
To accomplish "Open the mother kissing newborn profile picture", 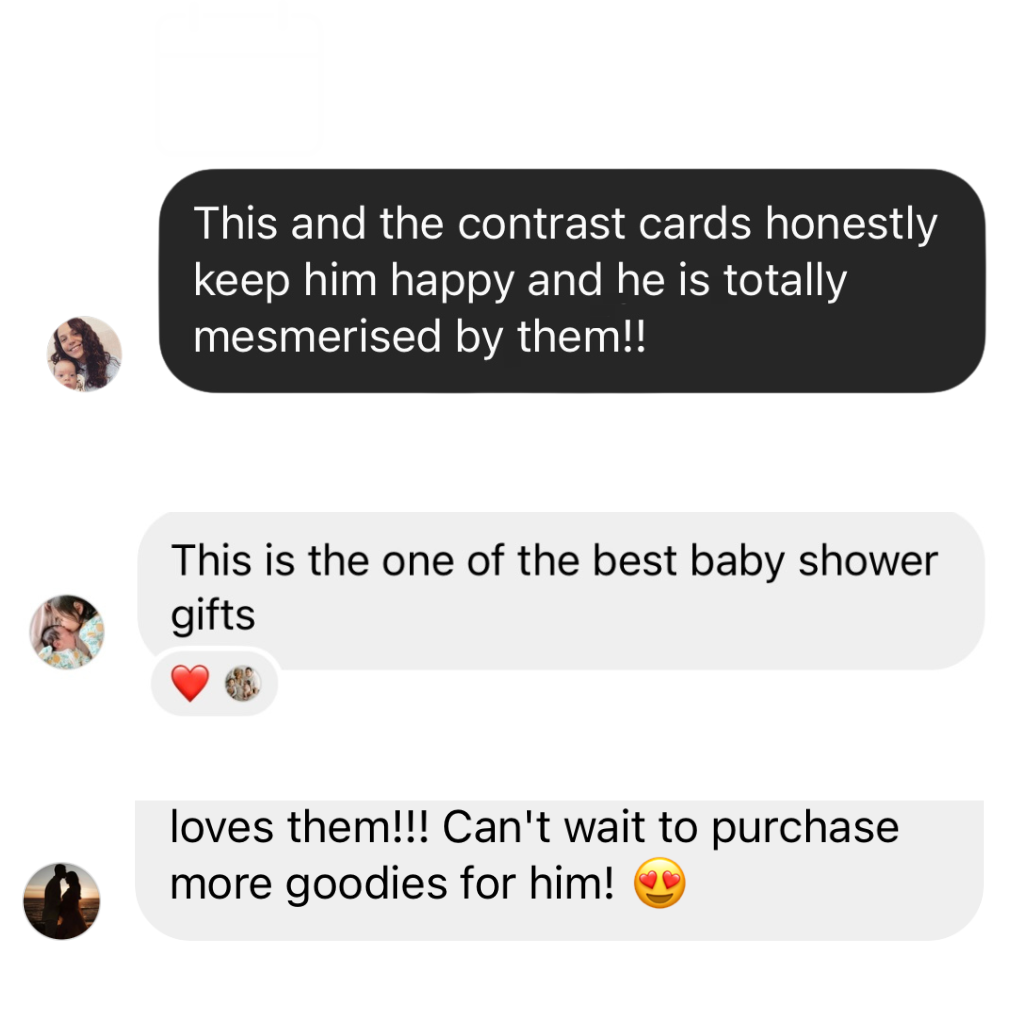I will (67, 632).
